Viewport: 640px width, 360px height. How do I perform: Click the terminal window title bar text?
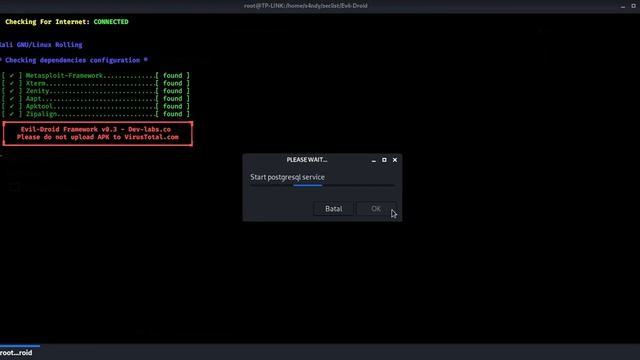306,6
